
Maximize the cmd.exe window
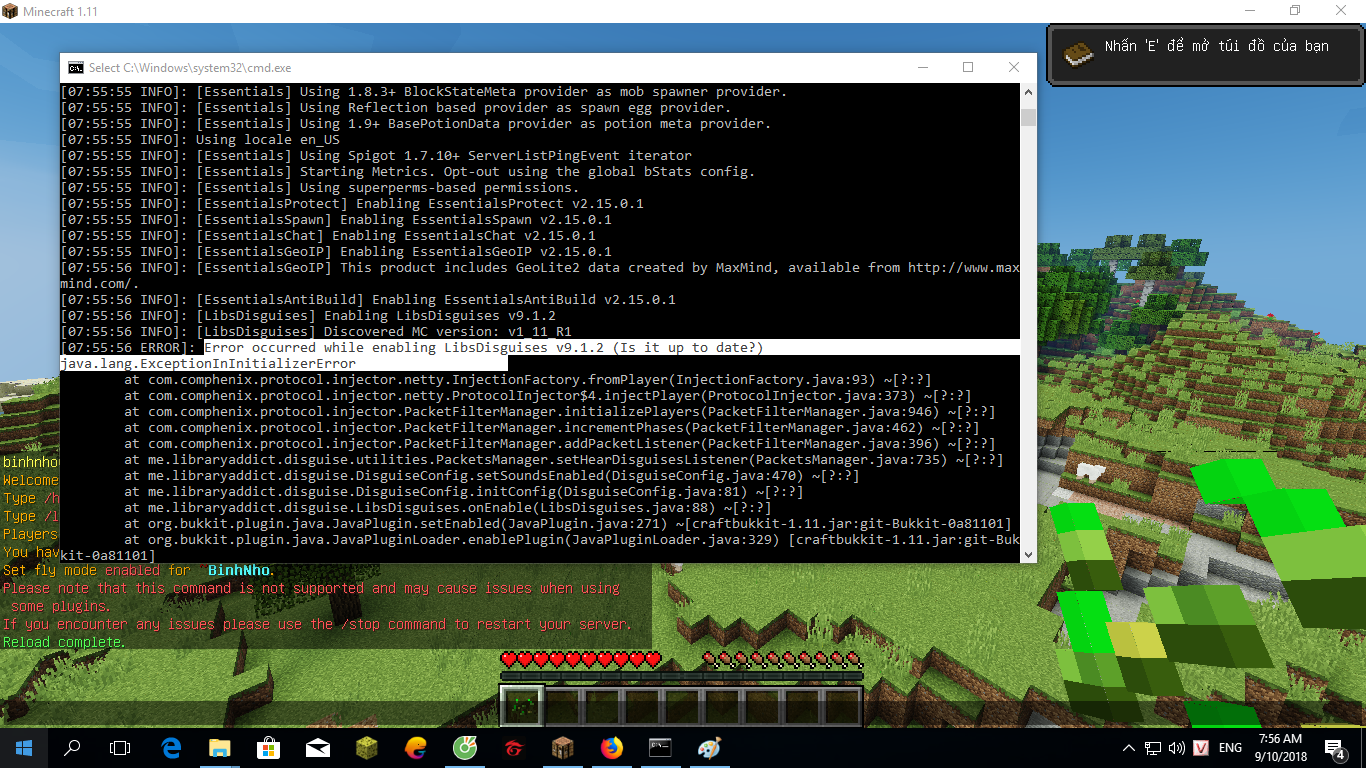(968, 67)
